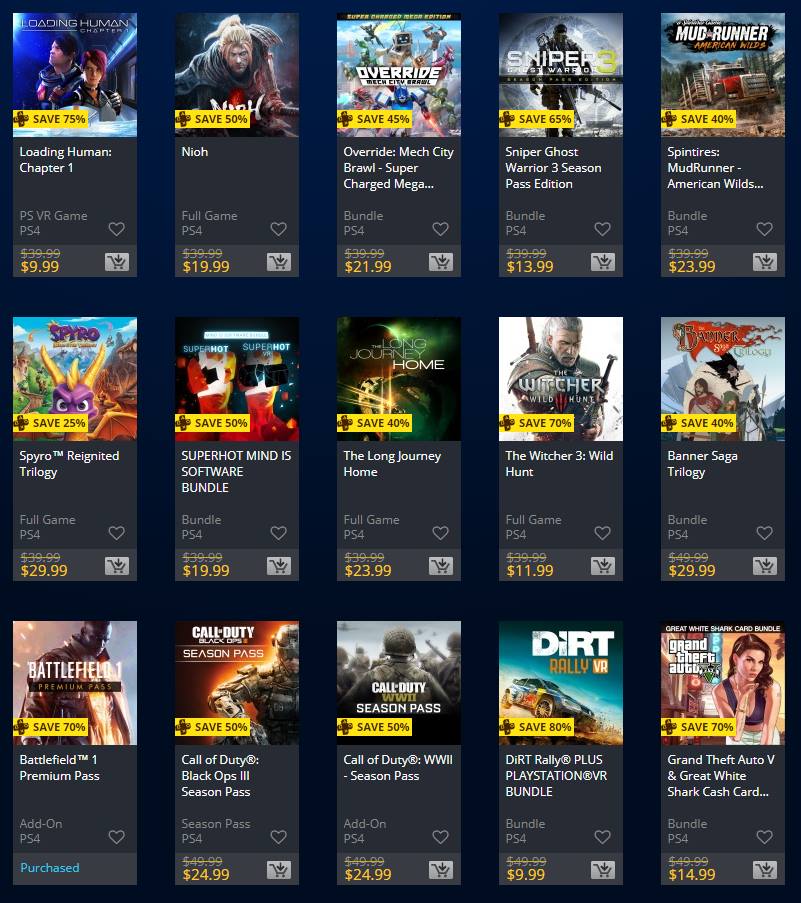Open Call of Duty Black Ops III Season Pass
The width and height of the screenshot is (801, 903).
[x=221, y=776]
